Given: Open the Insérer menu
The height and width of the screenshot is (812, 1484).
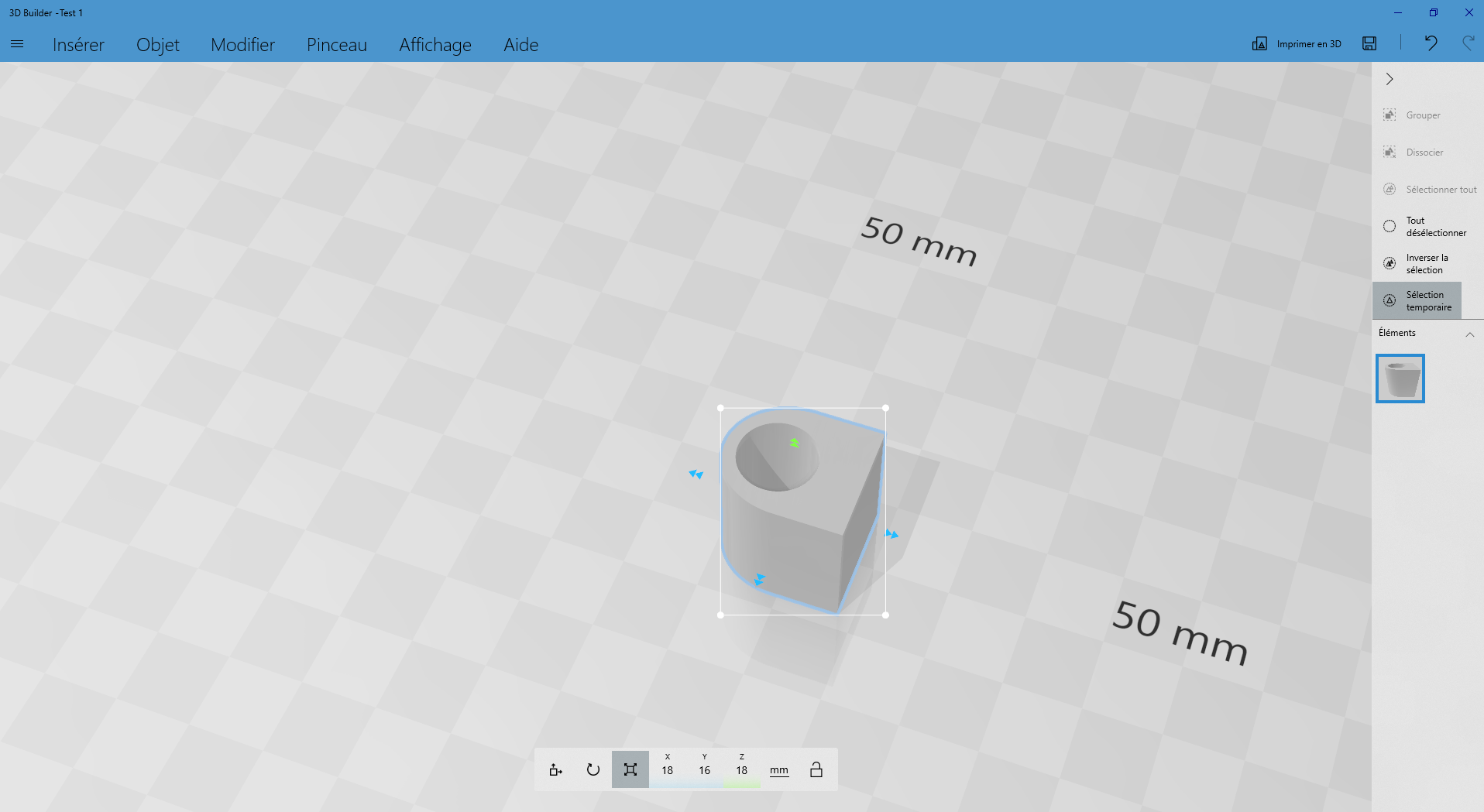Looking at the screenshot, I should (78, 45).
